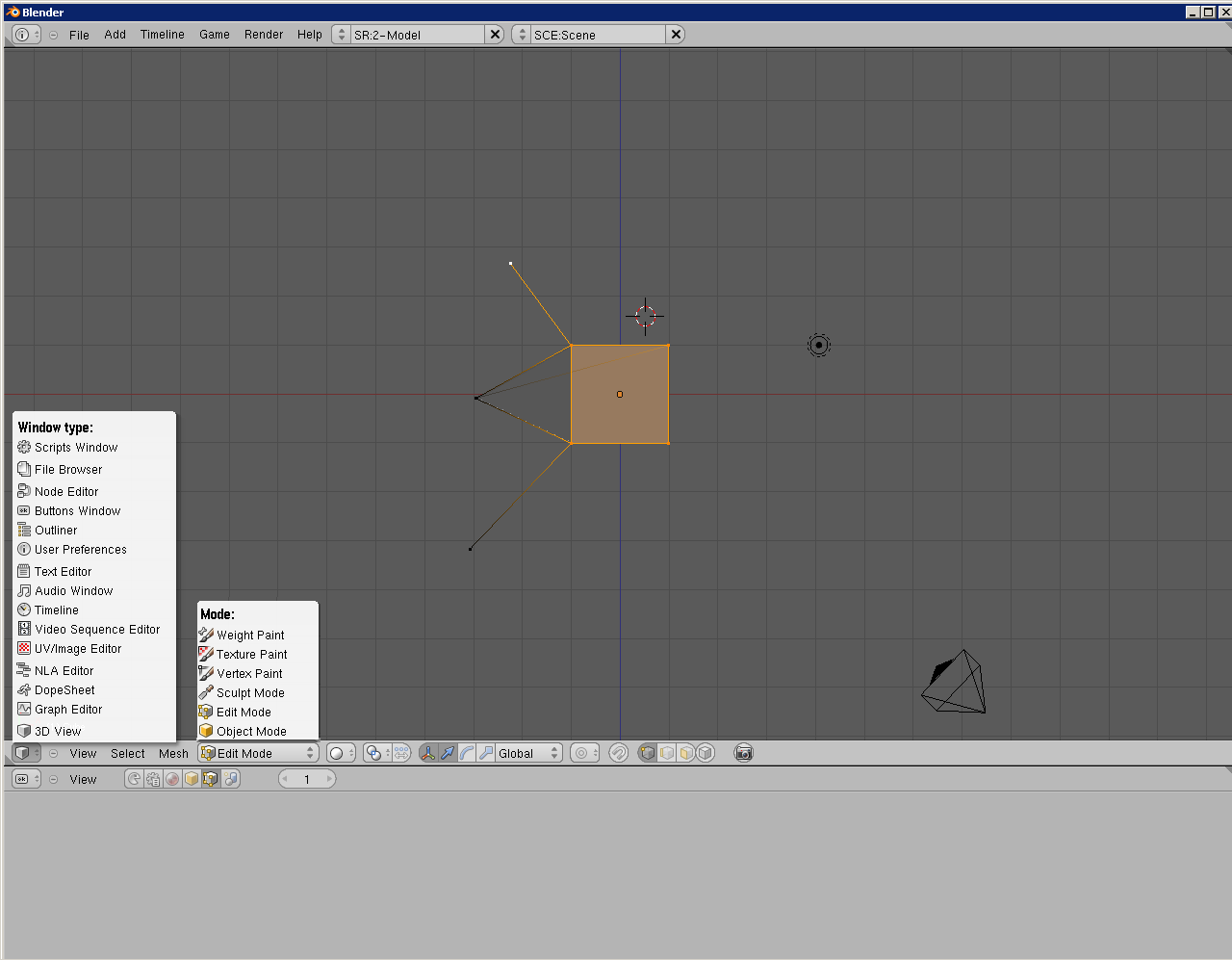Toggle the 3D transform manipulator
This screenshot has height=960, width=1232.
(427, 753)
